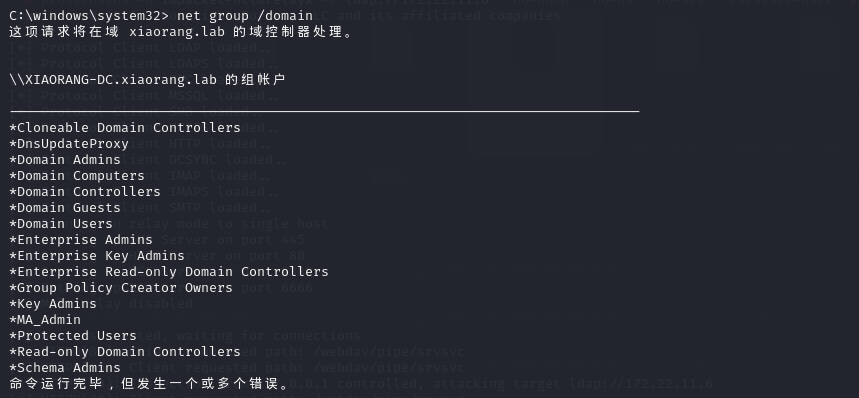The width and height of the screenshot is (859, 398).
Task: Click the Schema Admins group entry
Action: 65,368
